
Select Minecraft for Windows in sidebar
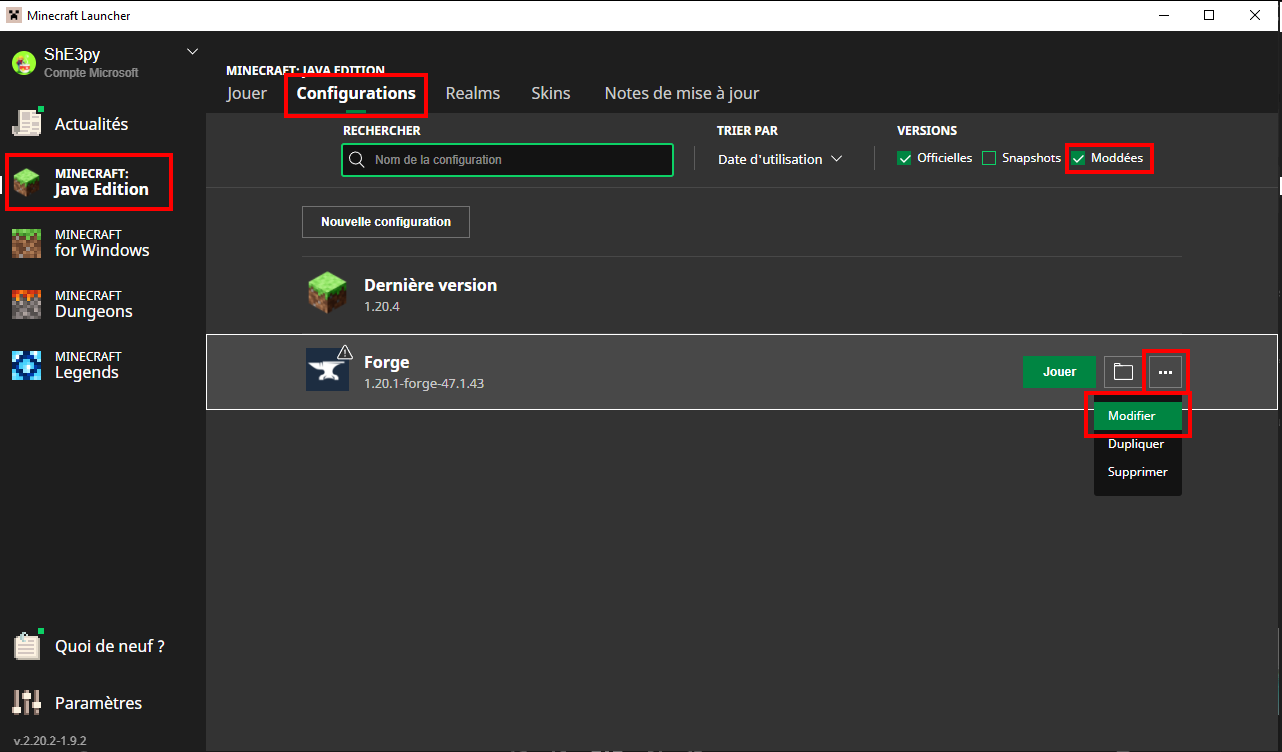coord(82,243)
